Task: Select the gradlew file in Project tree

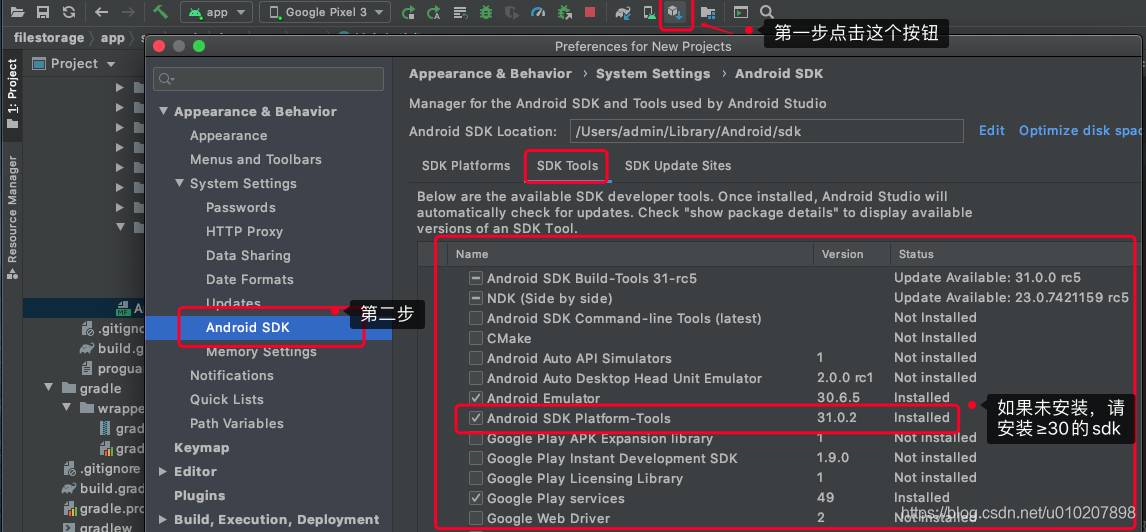Action: click(x=106, y=527)
